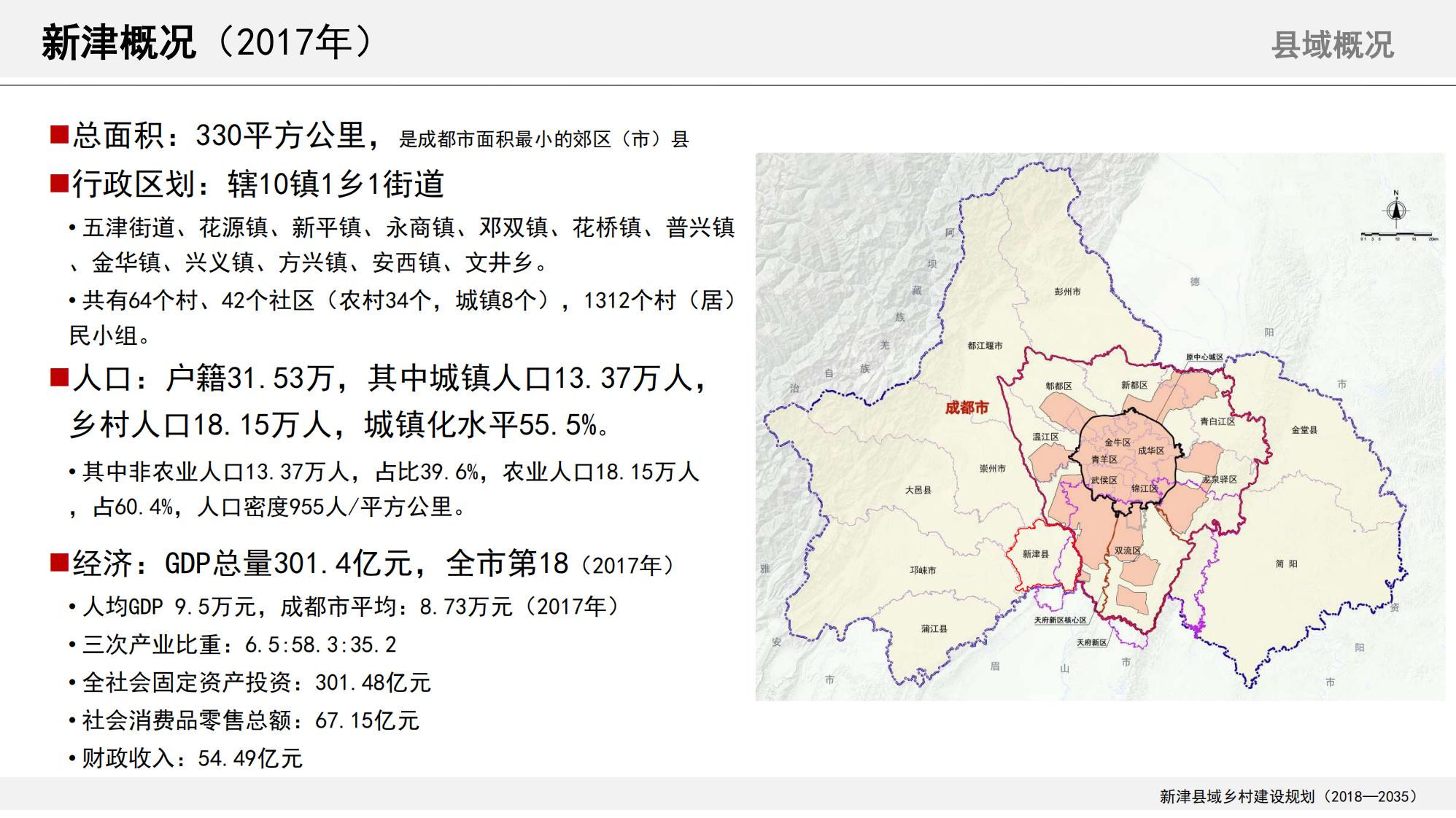This screenshot has height=818, width=1456.
Task: Click the 总面积：330平方公里 heading
Action: (x=219, y=136)
